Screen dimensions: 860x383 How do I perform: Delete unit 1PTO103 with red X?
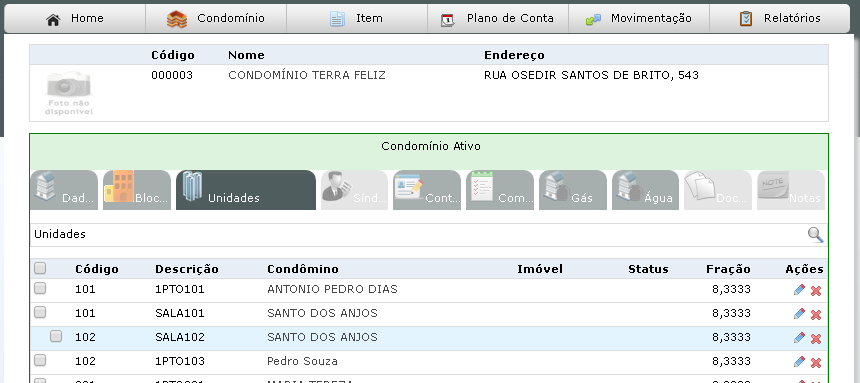[816, 363]
